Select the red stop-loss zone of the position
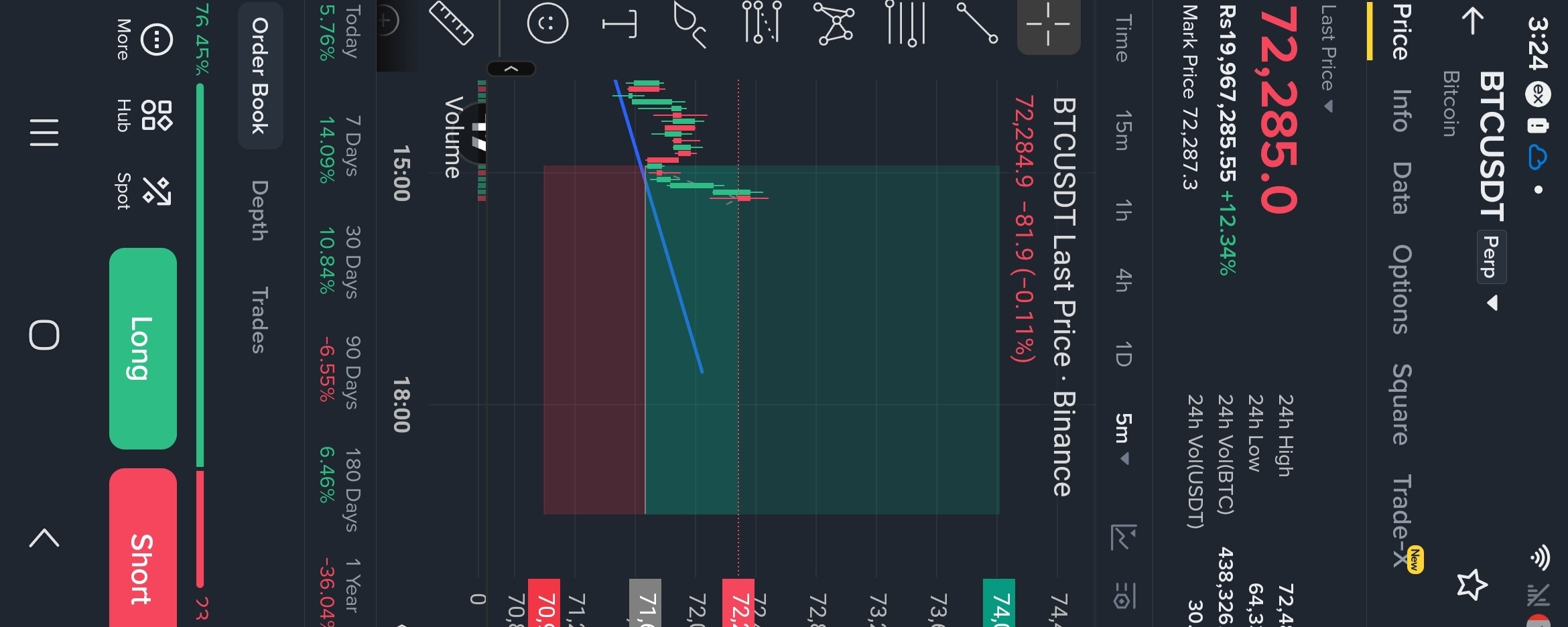This screenshot has height=627, width=1568. [594, 340]
